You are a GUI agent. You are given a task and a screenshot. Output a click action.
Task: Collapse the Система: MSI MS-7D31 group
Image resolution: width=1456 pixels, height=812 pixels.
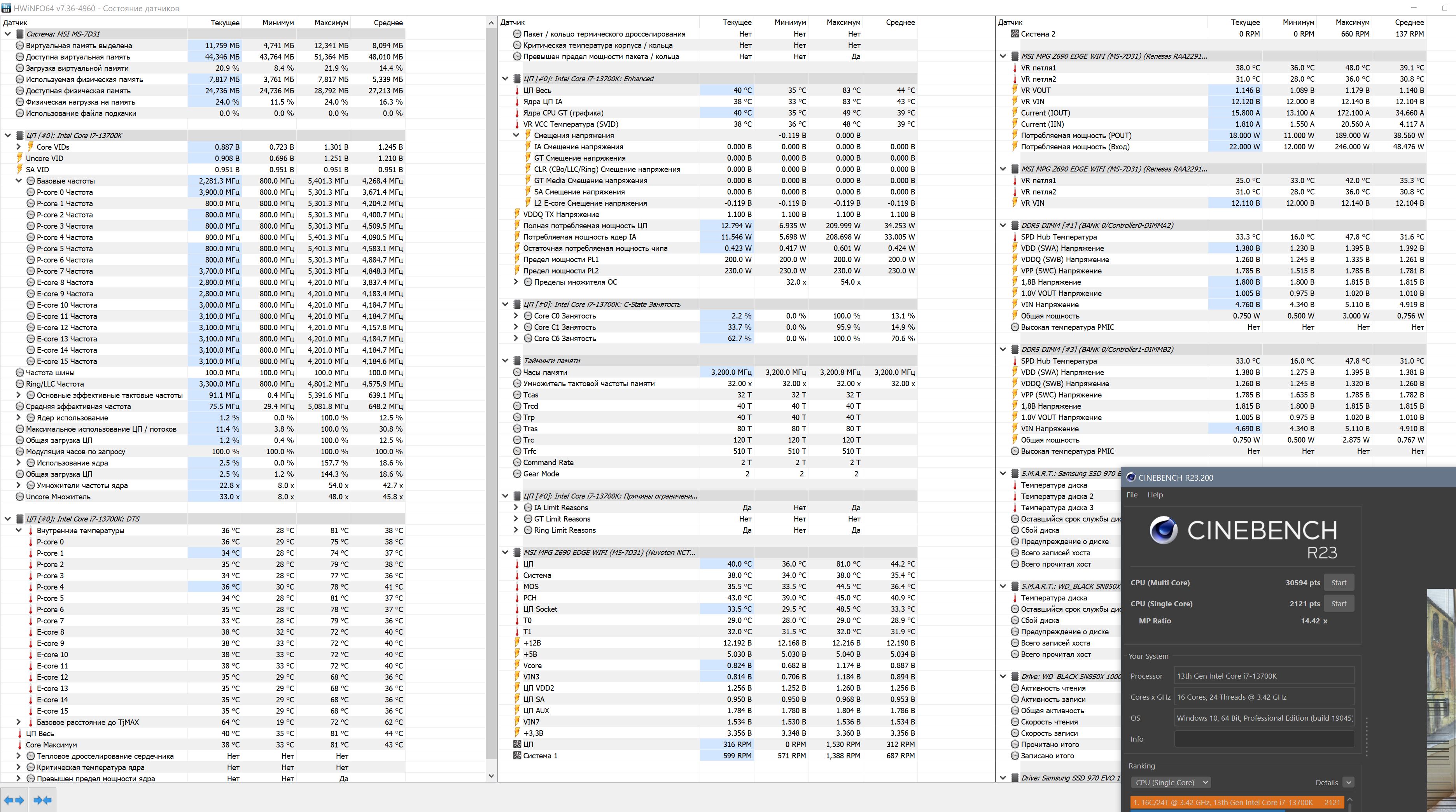pyautogui.click(x=8, y=34)
